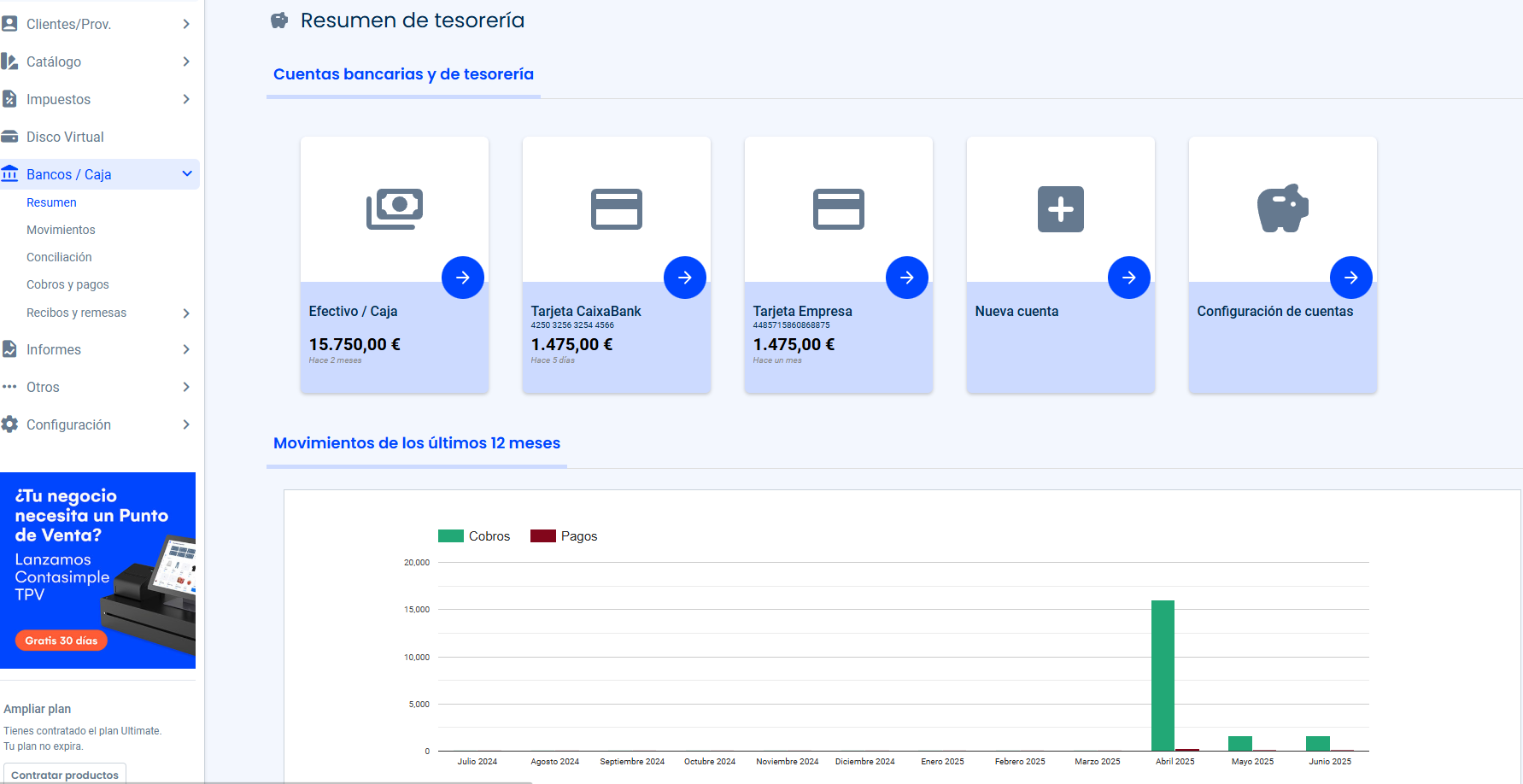Screen dimensions: 1523x784
Task: Toggle Cobros series in chart legend
Action: [474, 536]
